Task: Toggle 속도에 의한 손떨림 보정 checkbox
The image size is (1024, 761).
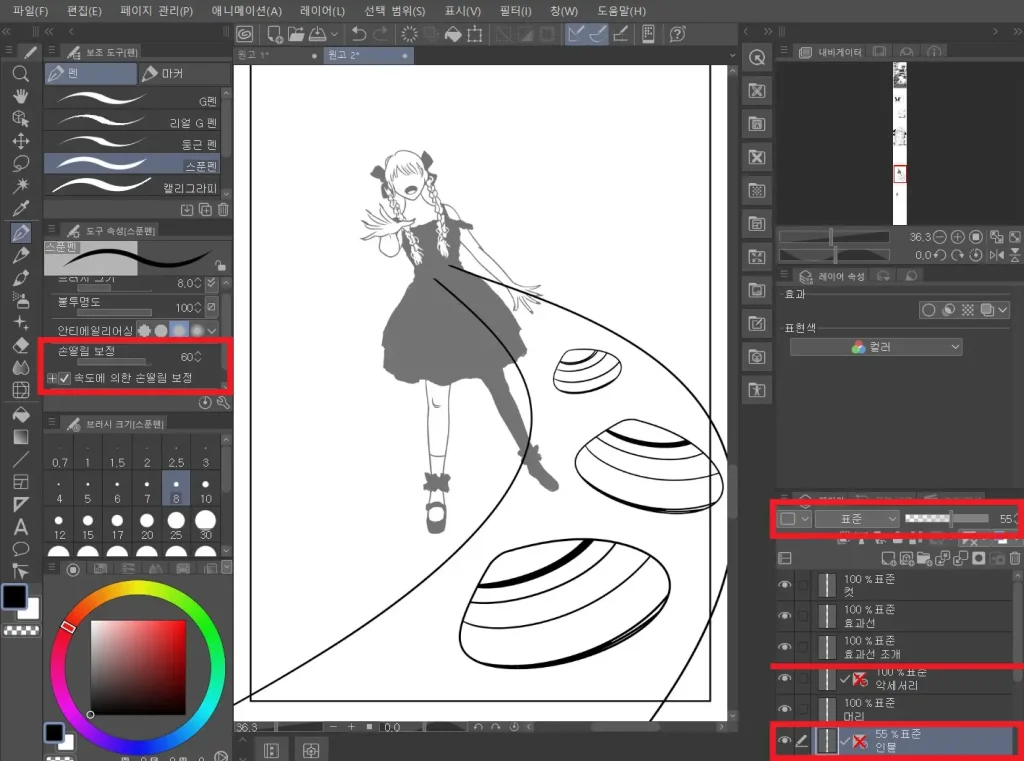Action: pos(65,378)
